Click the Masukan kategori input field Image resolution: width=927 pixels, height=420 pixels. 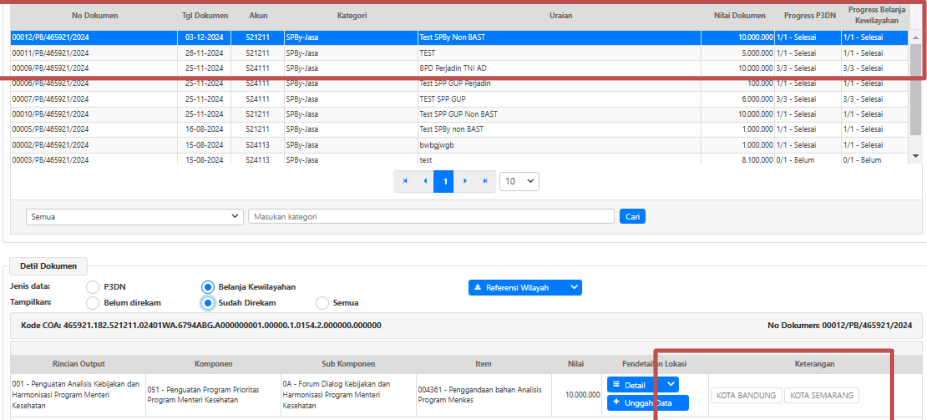pos(431,216)
